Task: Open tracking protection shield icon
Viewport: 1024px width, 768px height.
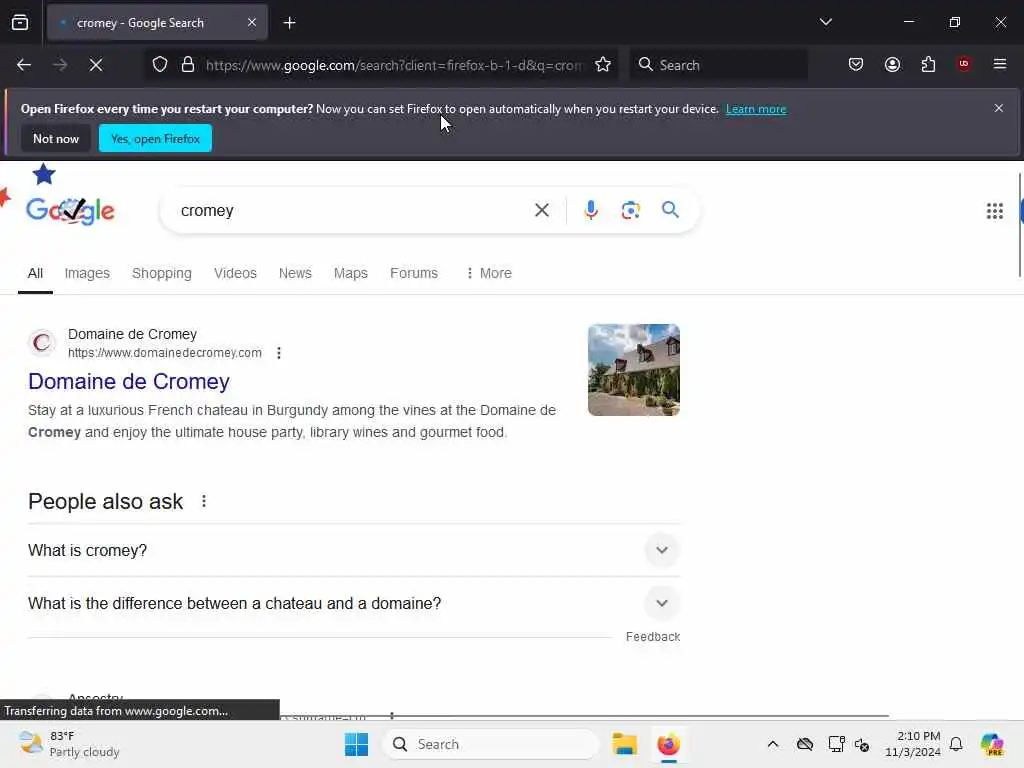Action: click(160, 65)
